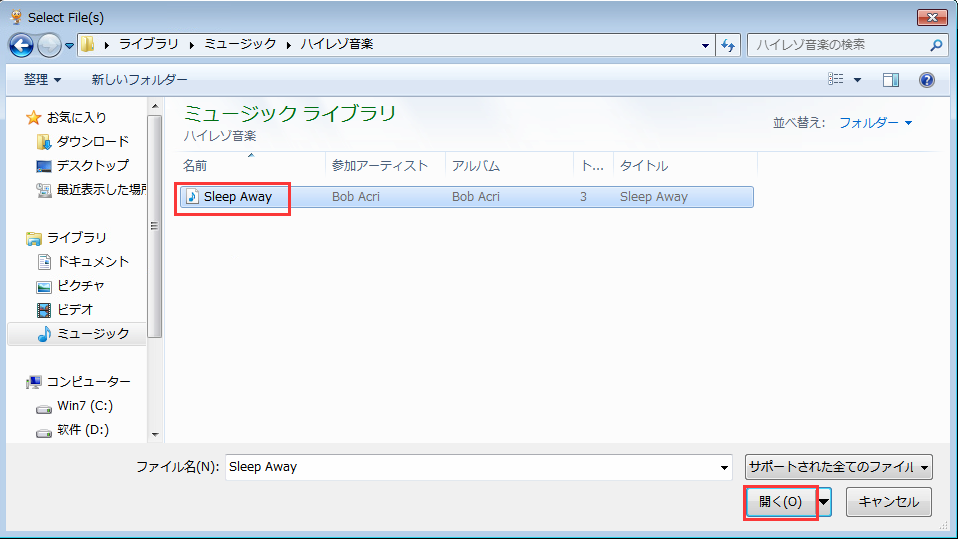This screenshot has width=958, height=539.
Task: Click the sidebar scrollbar down arrow
Action: [x=154, y=435]
